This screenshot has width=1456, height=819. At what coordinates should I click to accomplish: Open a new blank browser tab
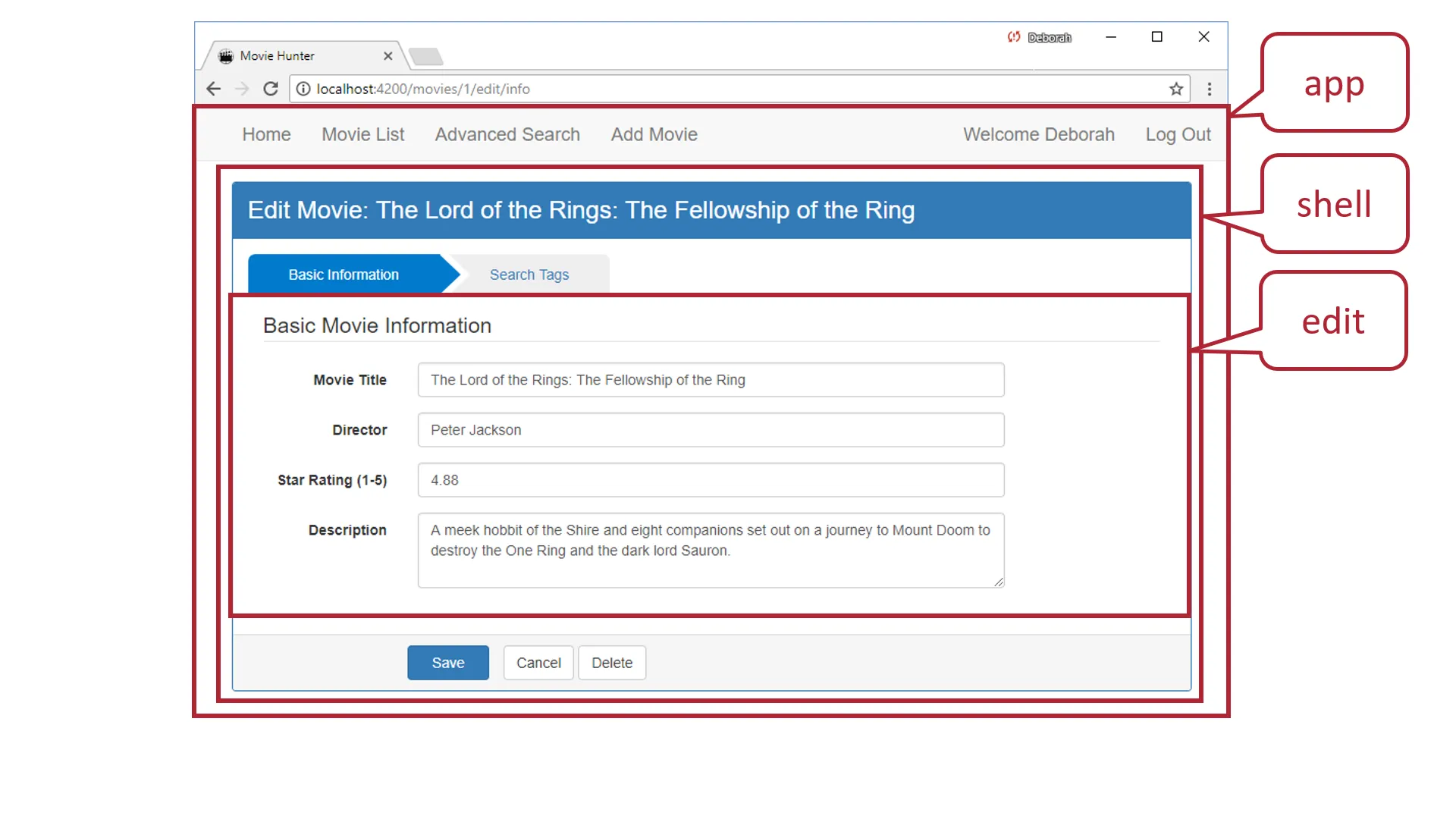click(x=425, y=56)
